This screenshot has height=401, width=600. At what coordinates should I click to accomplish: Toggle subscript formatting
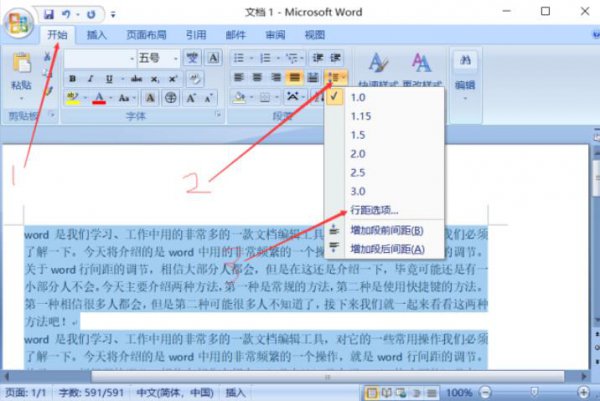[155, 79]
